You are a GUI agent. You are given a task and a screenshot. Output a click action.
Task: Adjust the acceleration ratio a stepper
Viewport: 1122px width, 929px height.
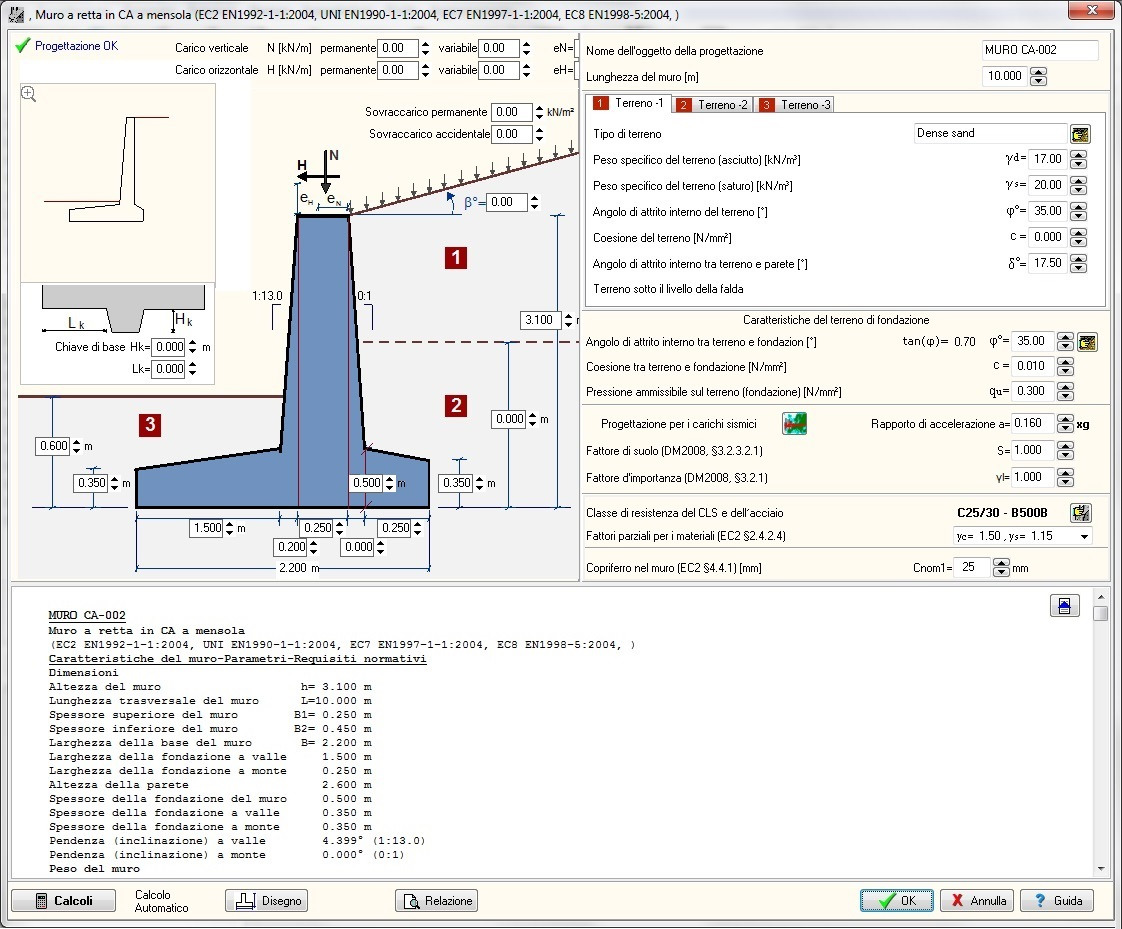(x=1065, y=424)
